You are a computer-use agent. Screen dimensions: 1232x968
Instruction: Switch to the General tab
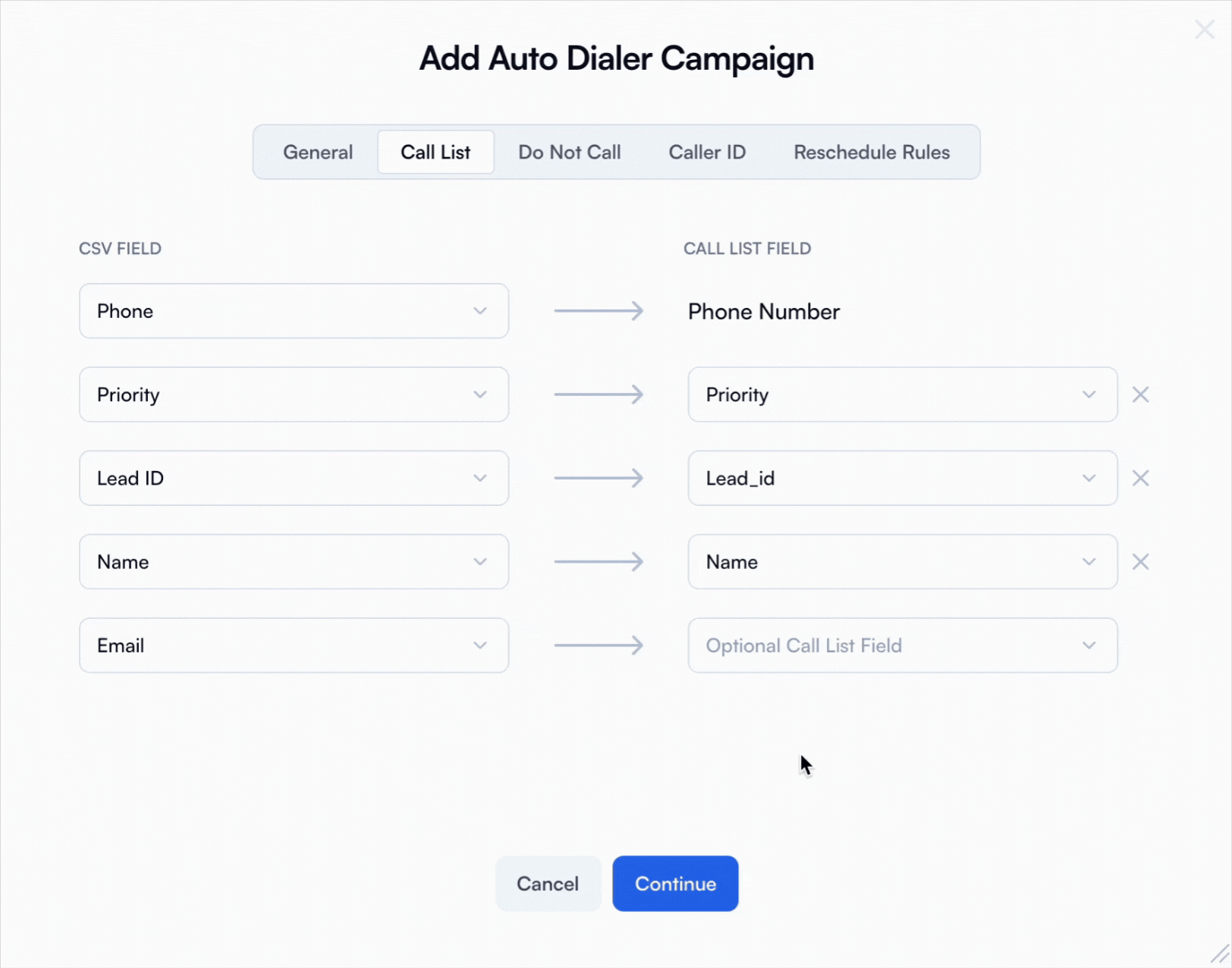pos(318,152)
